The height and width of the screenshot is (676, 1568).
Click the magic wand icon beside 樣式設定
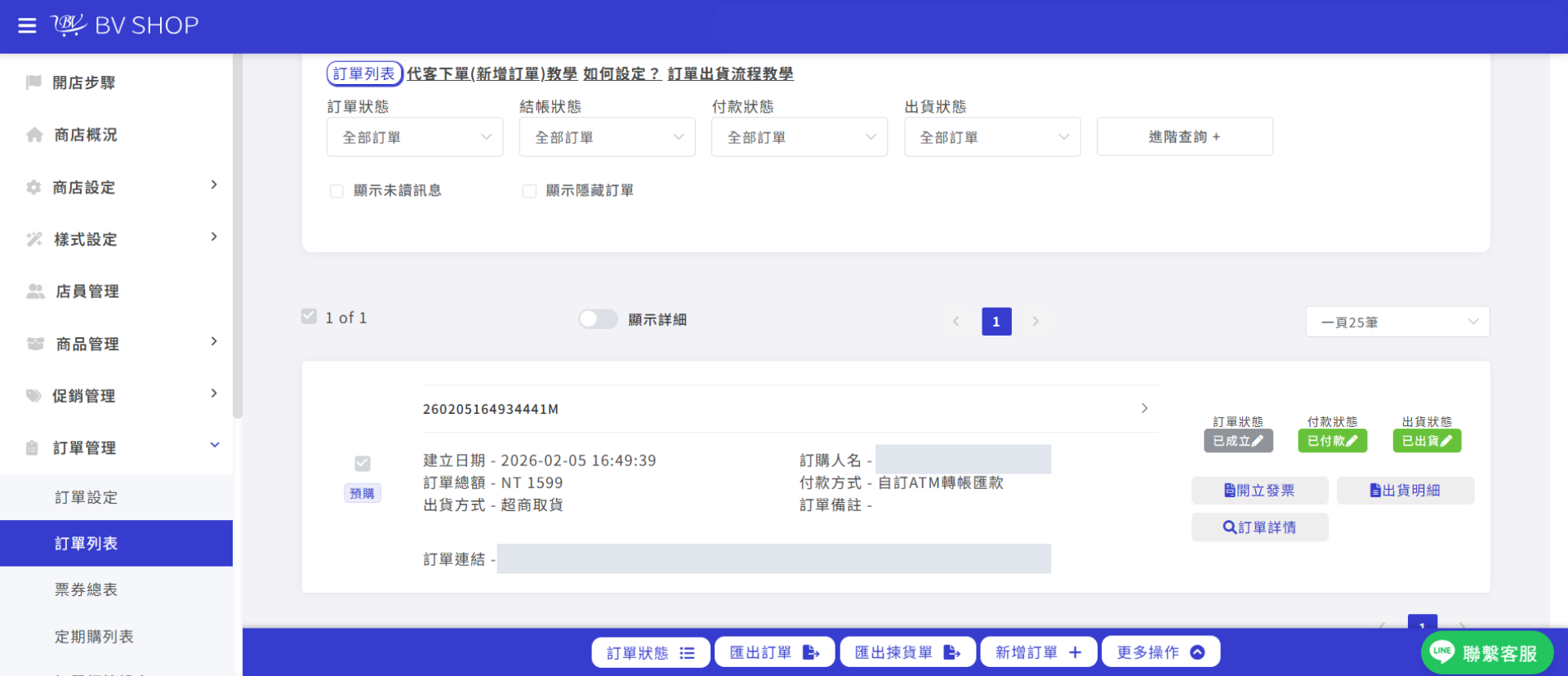pyautogui.click(x=34, y=239)
